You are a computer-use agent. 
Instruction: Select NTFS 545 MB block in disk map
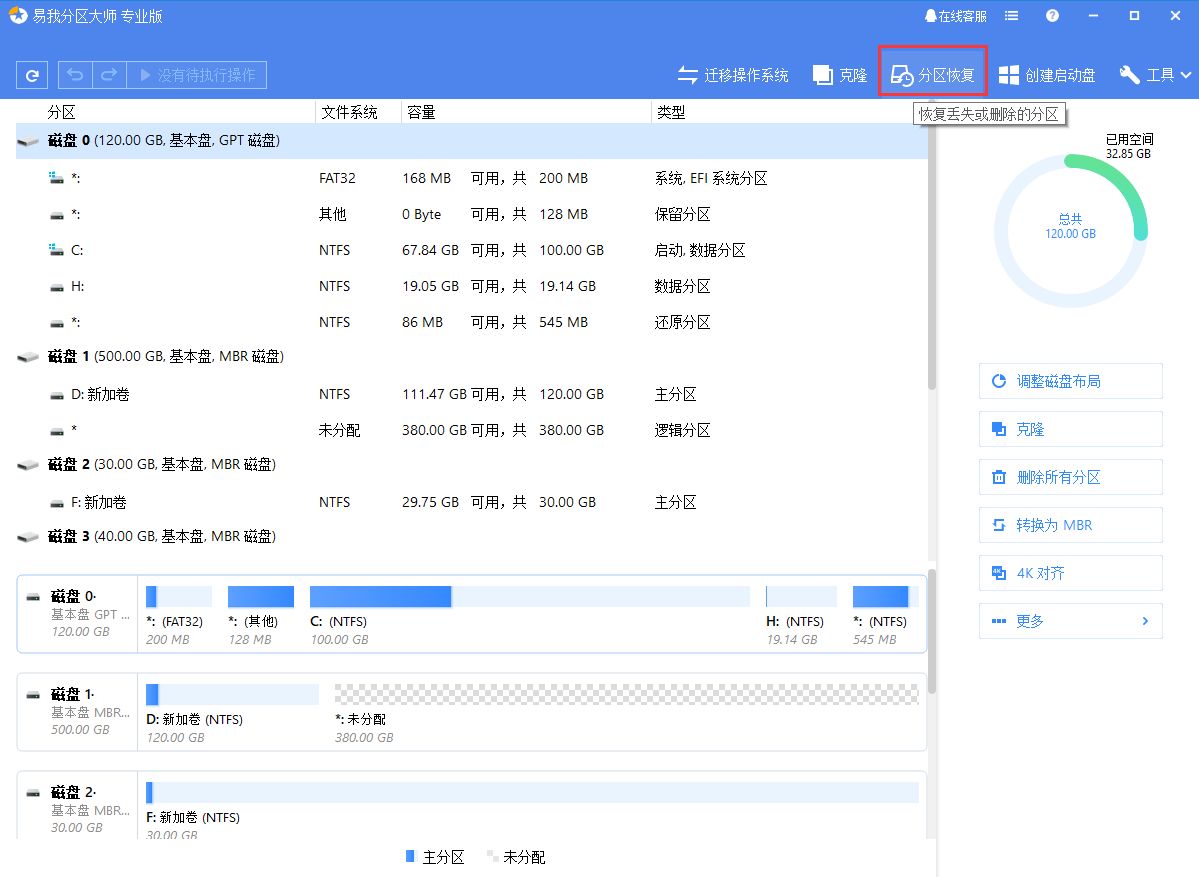[x=885, y=615]
